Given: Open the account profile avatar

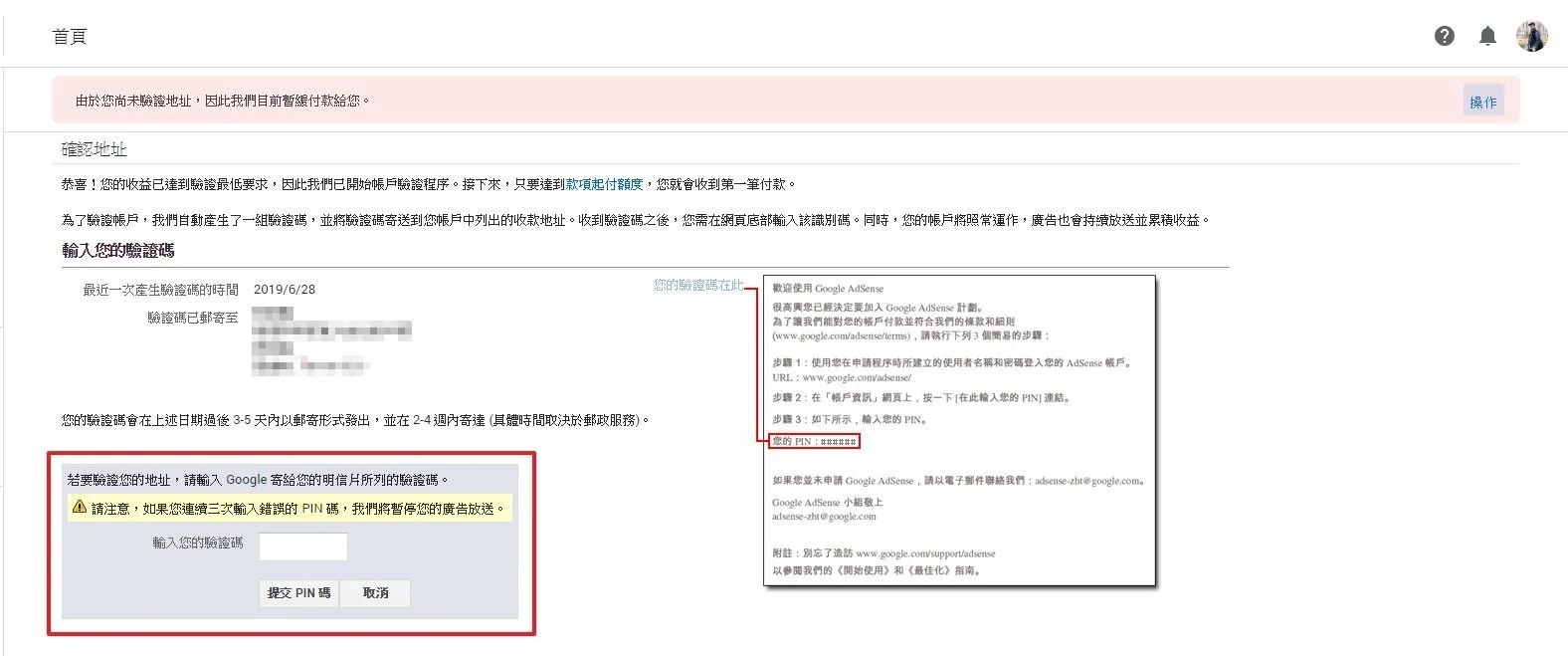Looking at the screenshot, I should coord(1532,36).
